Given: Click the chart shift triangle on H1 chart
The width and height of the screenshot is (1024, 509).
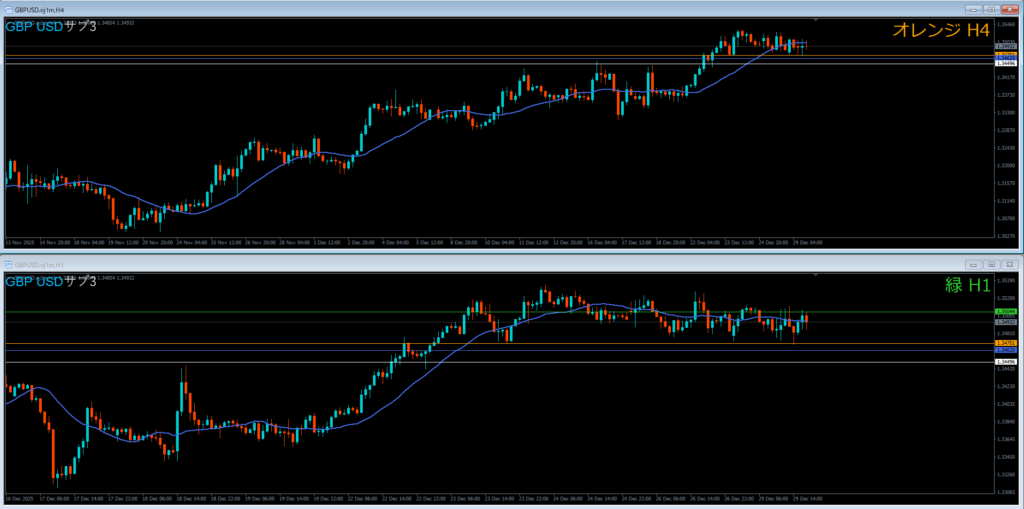Looking at the screenshot, I should pos(815,275).
